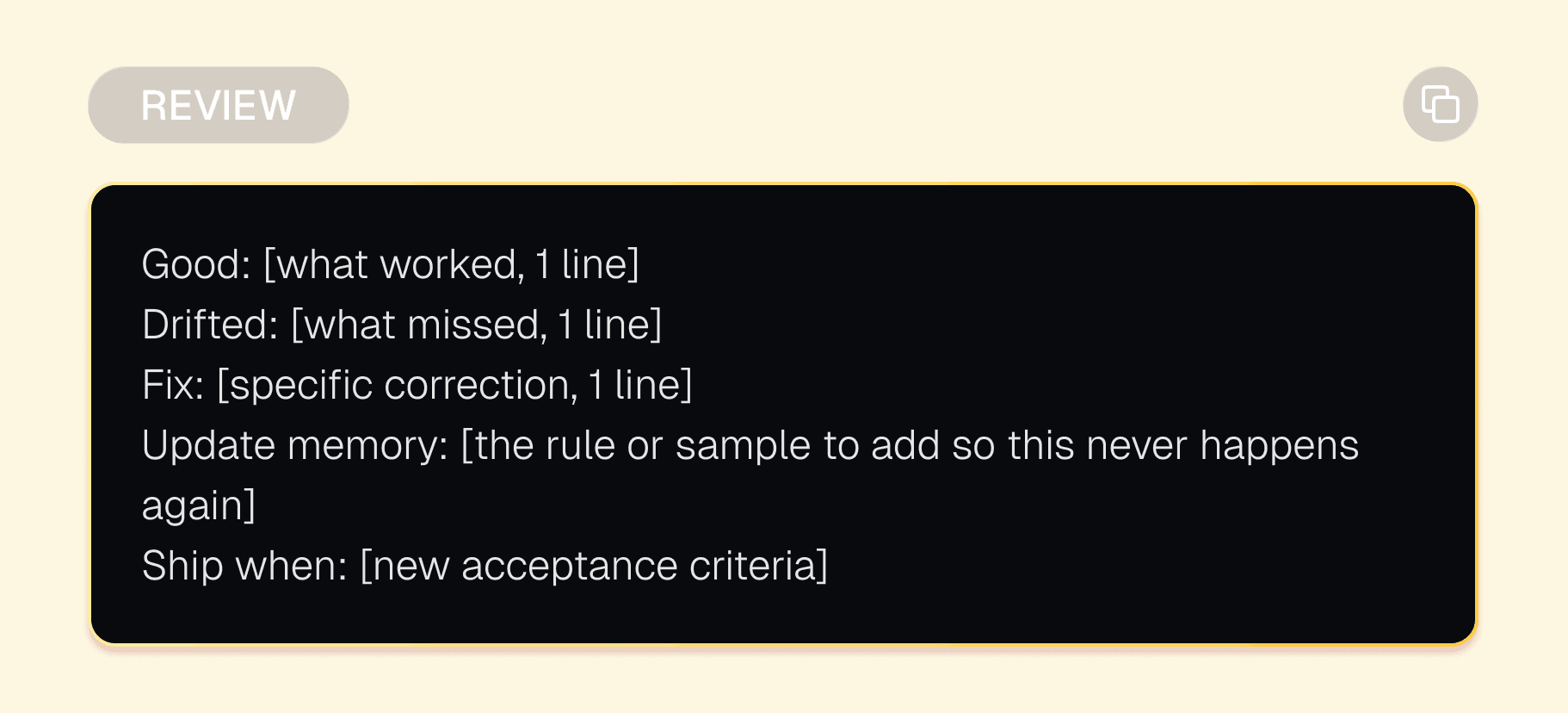Select the Drifted: template line
This screenshot has width=1568, height=713.
coord(403,324)
